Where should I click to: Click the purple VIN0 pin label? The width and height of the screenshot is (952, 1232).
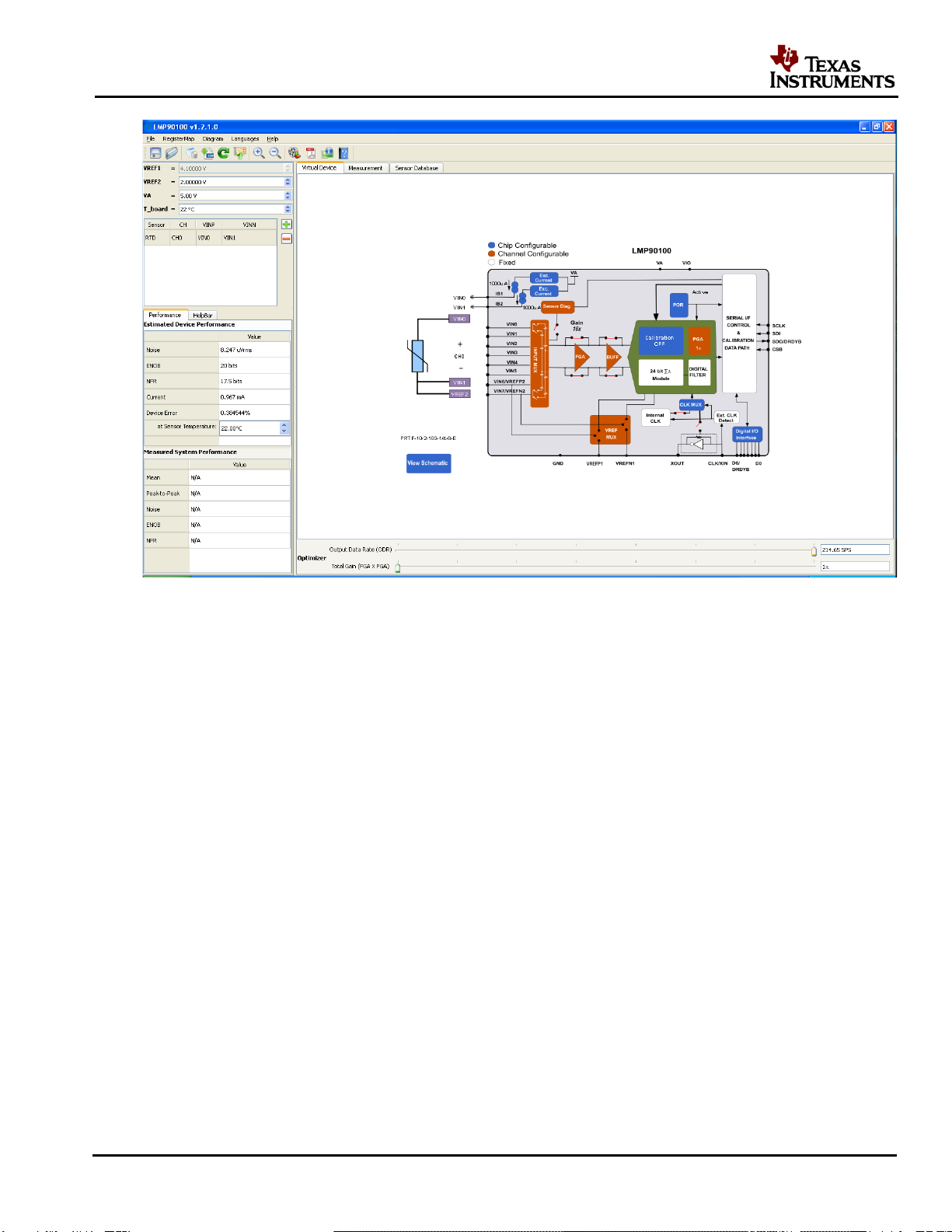[459, 319]
